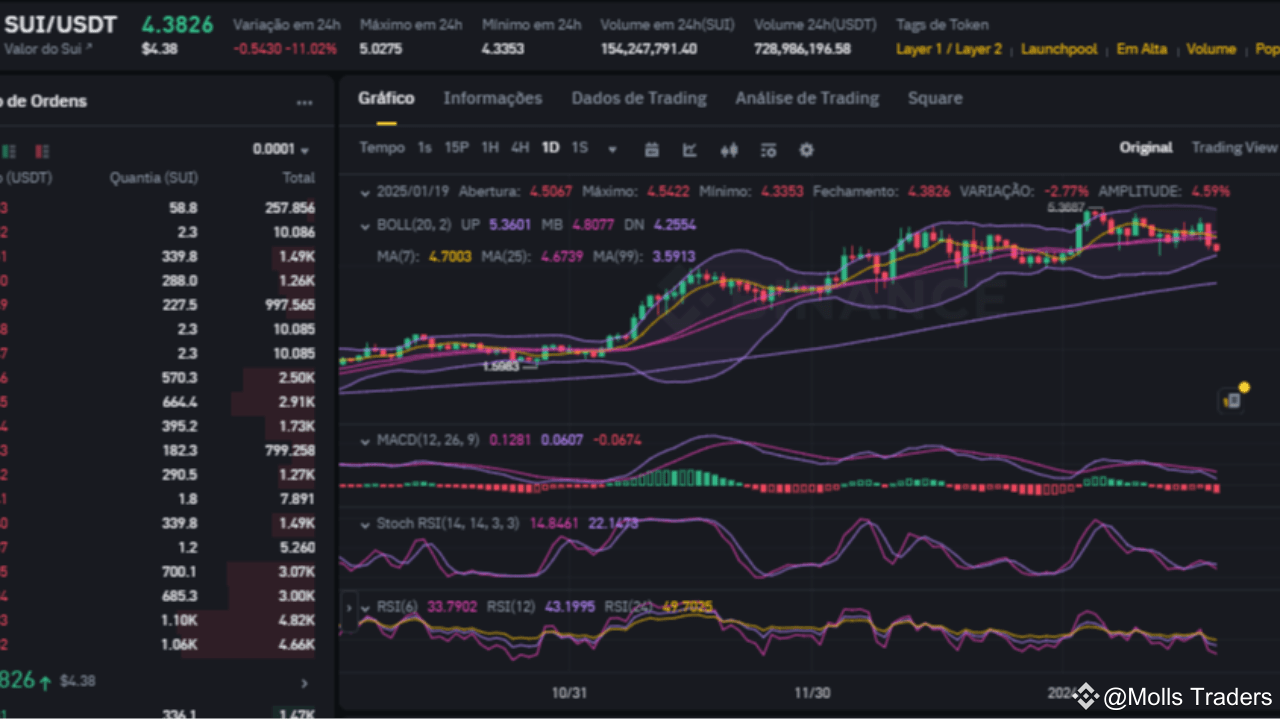Click the Em Alta token tag
This screenshot has width=1280, height=720.
coord(1142,49)
